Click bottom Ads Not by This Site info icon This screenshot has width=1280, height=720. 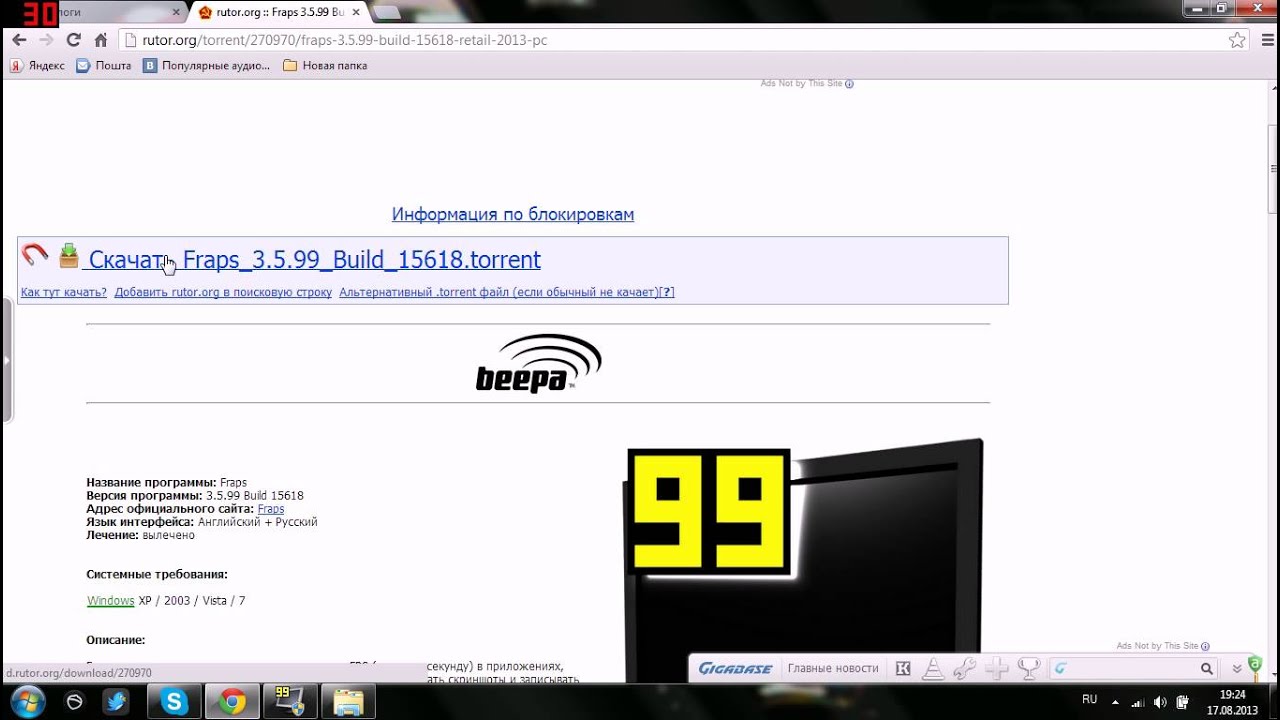click(1205, 647)
